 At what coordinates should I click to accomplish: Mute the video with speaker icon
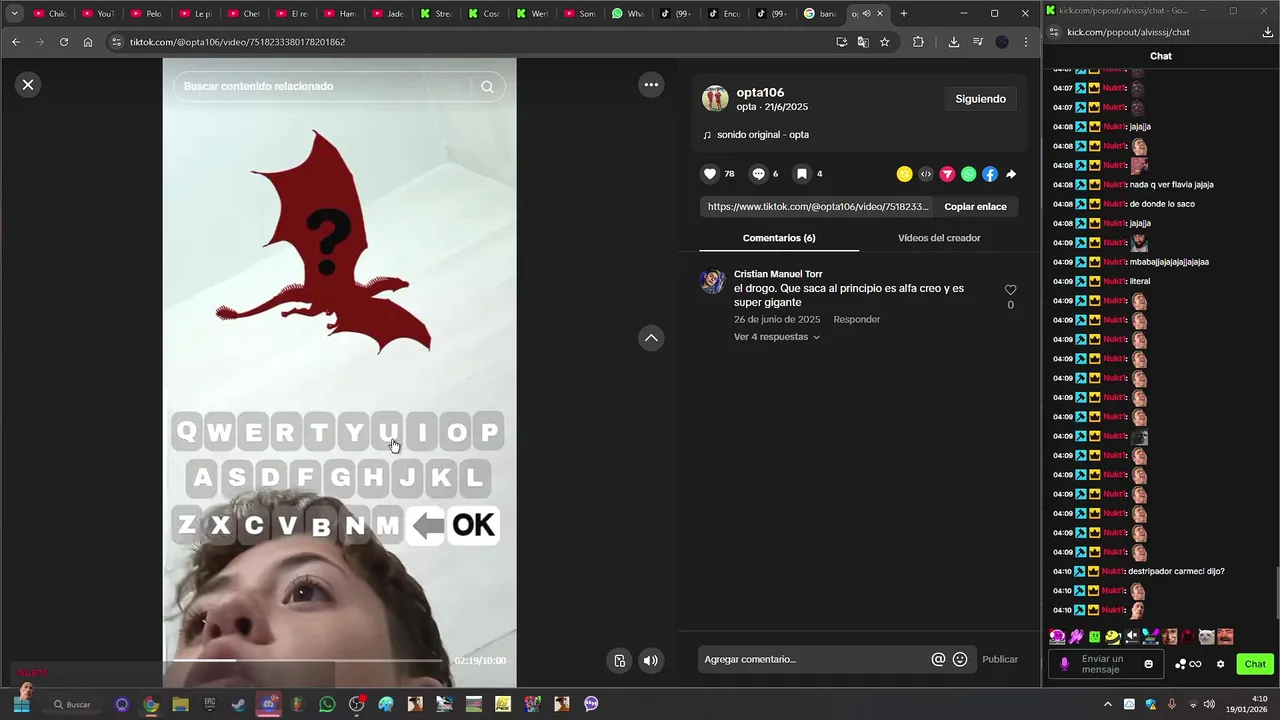tap(651, 660)
